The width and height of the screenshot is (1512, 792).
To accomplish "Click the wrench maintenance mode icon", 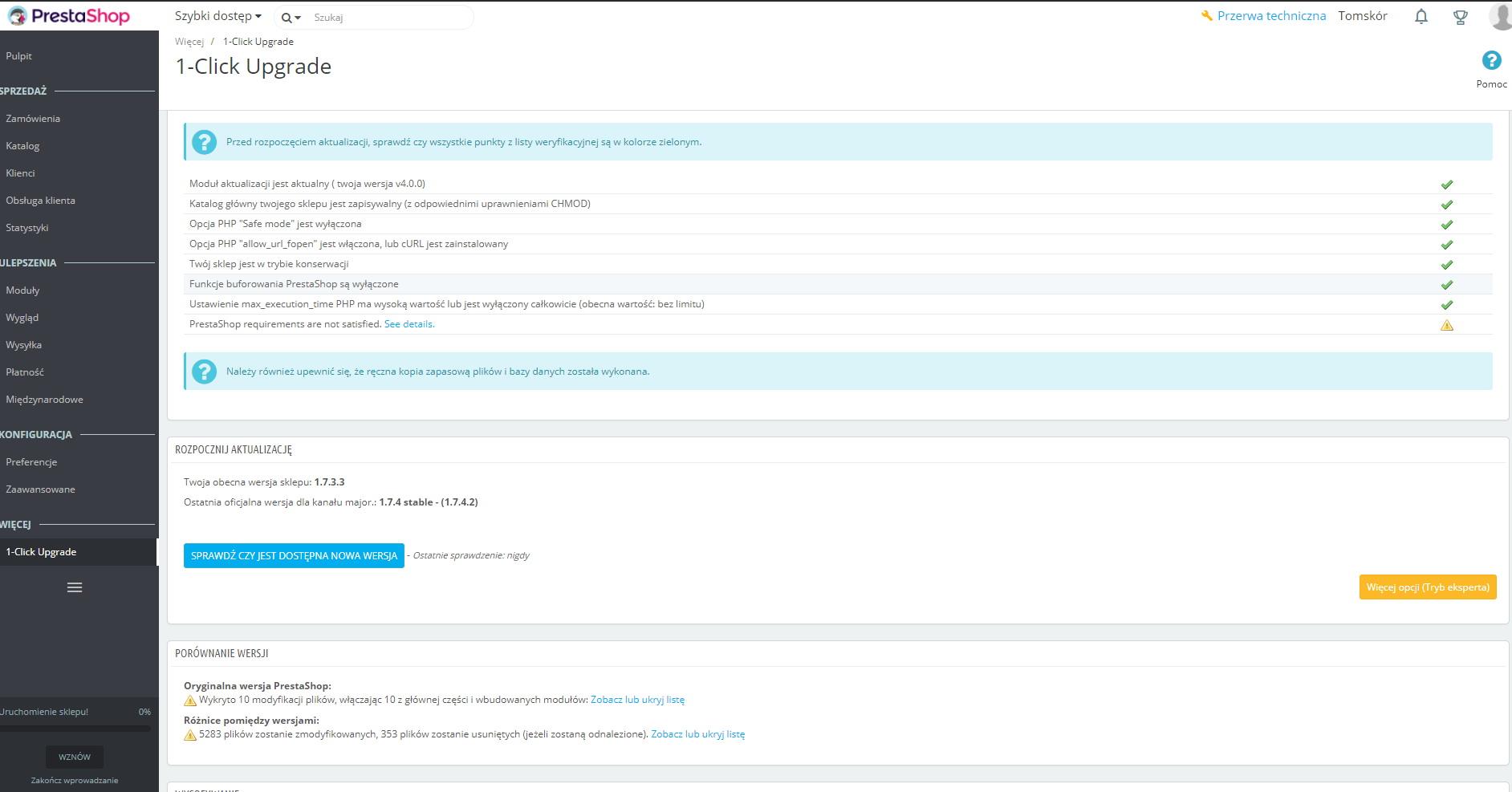I will click(x=1206, y=16).
